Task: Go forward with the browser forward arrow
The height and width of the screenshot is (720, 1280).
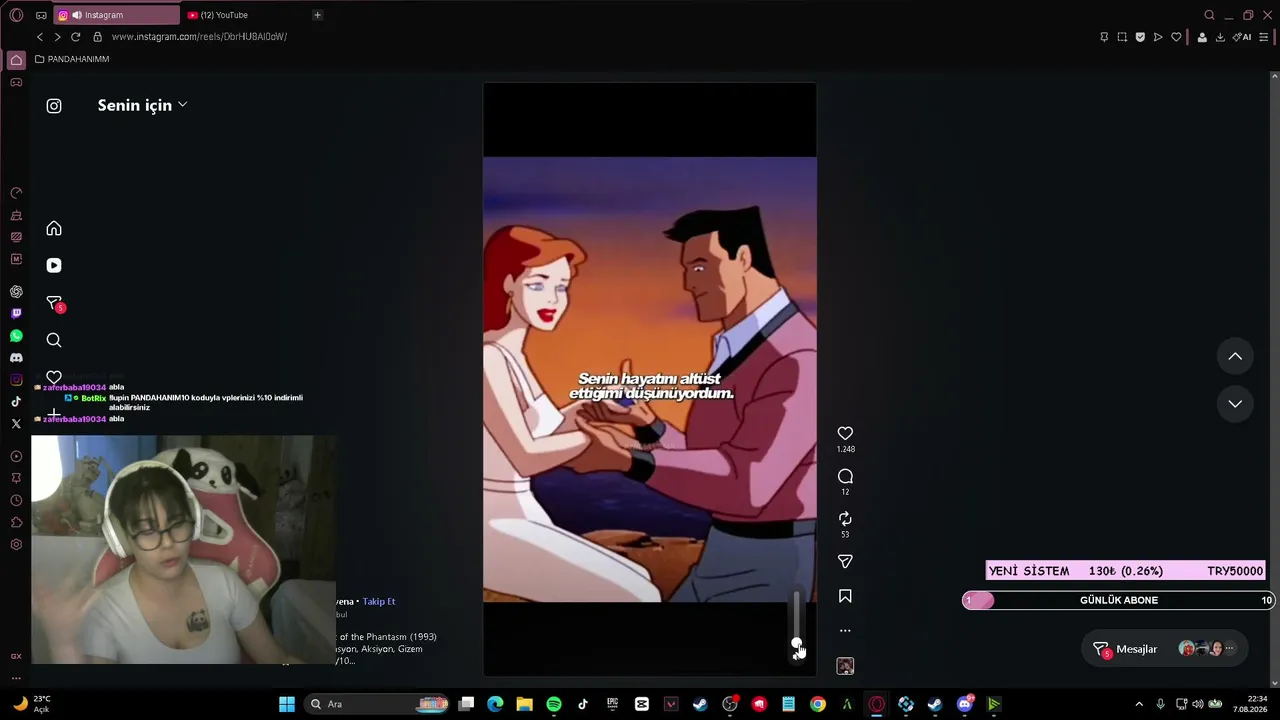Action: 57,37
